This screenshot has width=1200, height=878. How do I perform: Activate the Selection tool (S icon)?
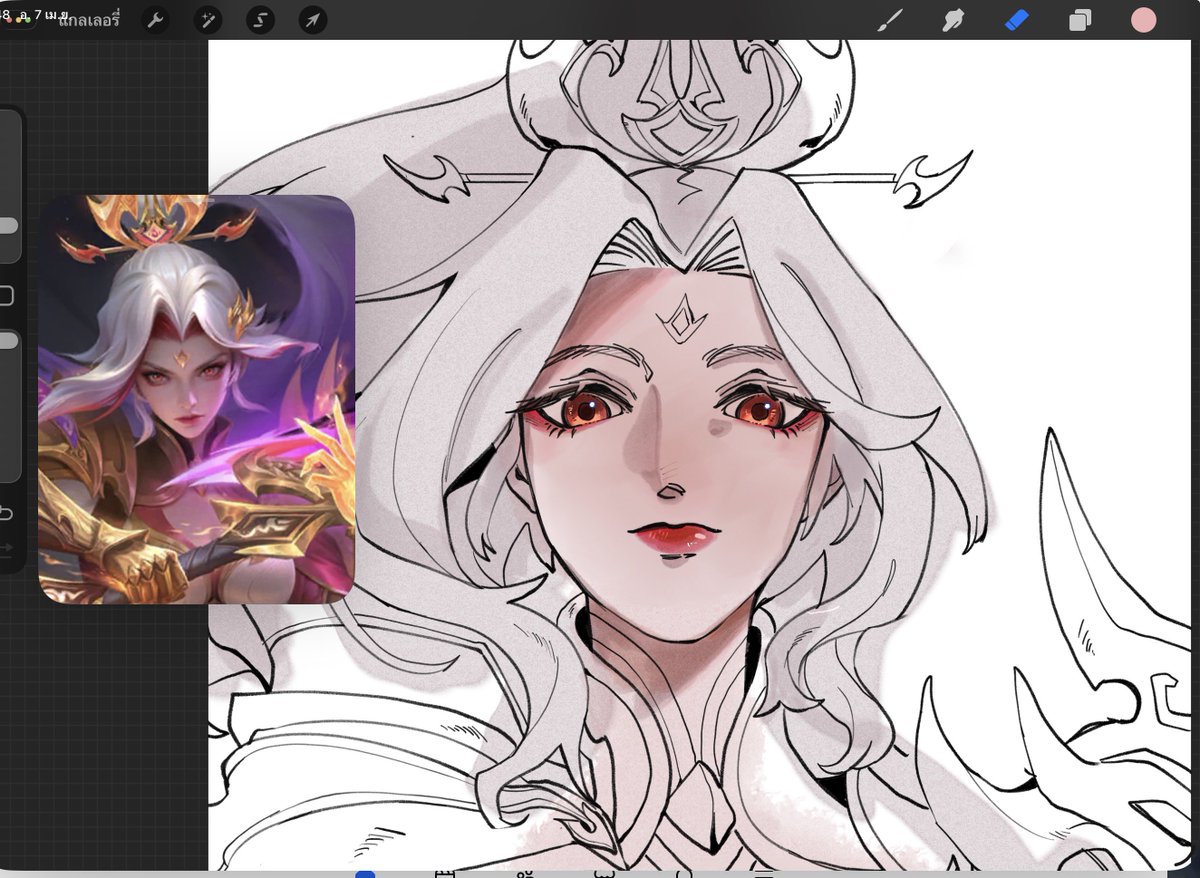261,20
